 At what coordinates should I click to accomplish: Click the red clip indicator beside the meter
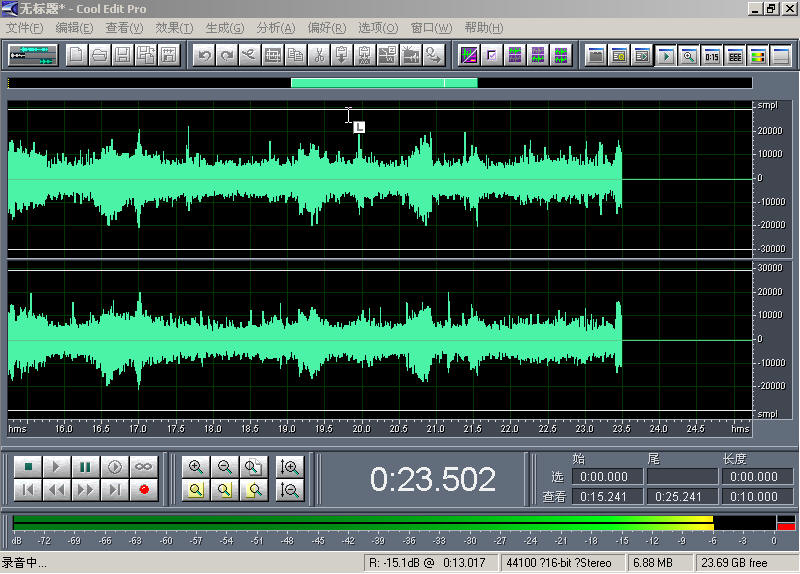click(x=786, y=526)
